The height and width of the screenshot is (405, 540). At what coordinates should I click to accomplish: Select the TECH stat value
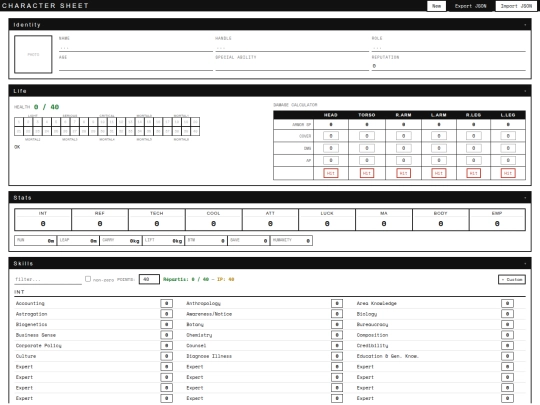tap(157, 224)
